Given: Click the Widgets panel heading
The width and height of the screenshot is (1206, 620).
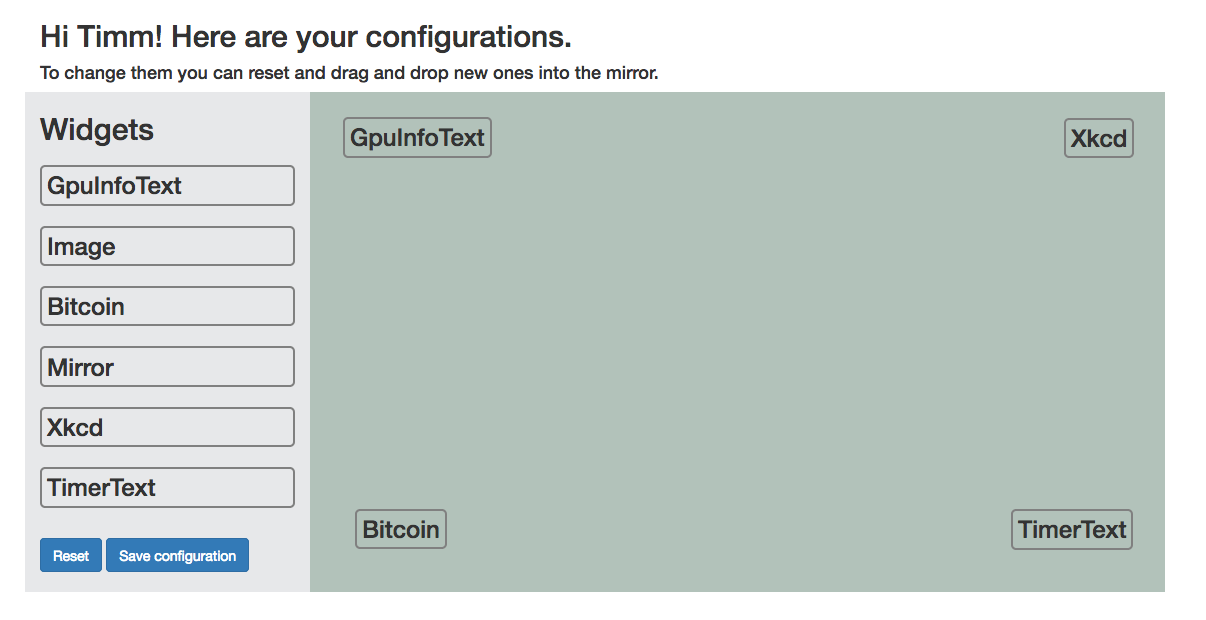Looking at the screenshot, I should [x=96, y=129].
